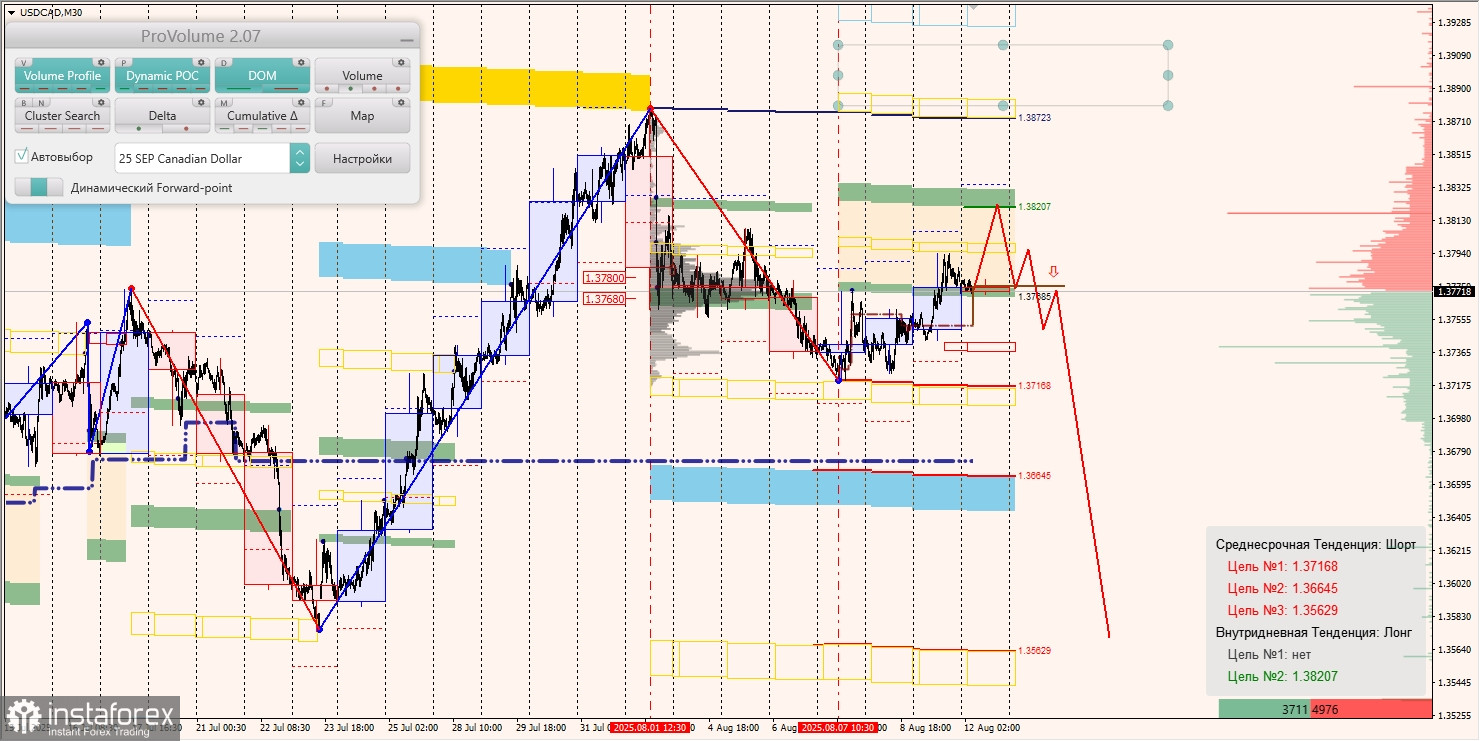The image size is (1480, 741).
Task: Click Внутридневная Тенденция: Лонг text
Action: coord(1314,632)
